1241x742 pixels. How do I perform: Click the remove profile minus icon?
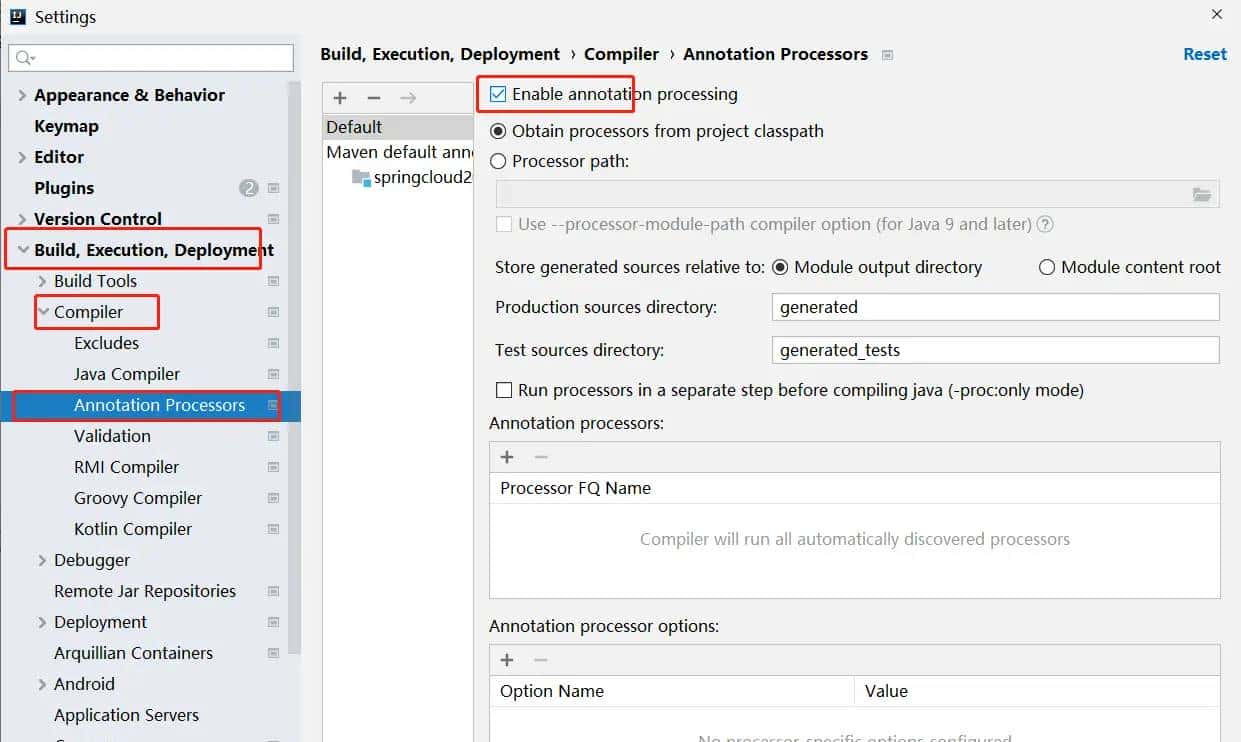[374, 98]
